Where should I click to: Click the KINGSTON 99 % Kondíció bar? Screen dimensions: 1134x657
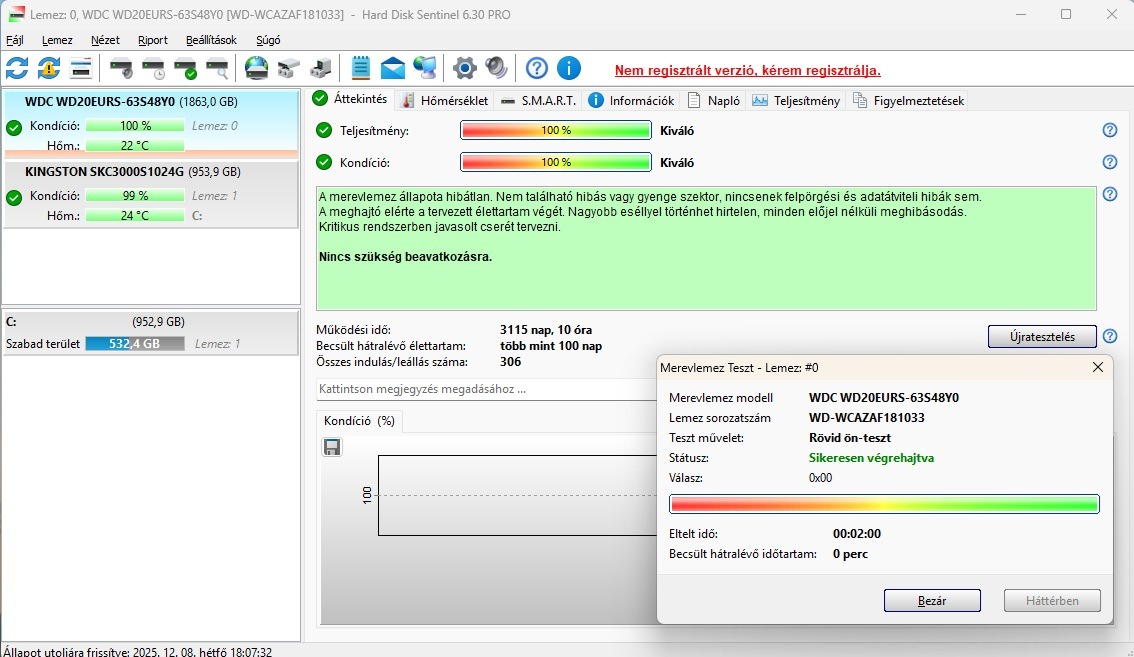coord(135,195)
